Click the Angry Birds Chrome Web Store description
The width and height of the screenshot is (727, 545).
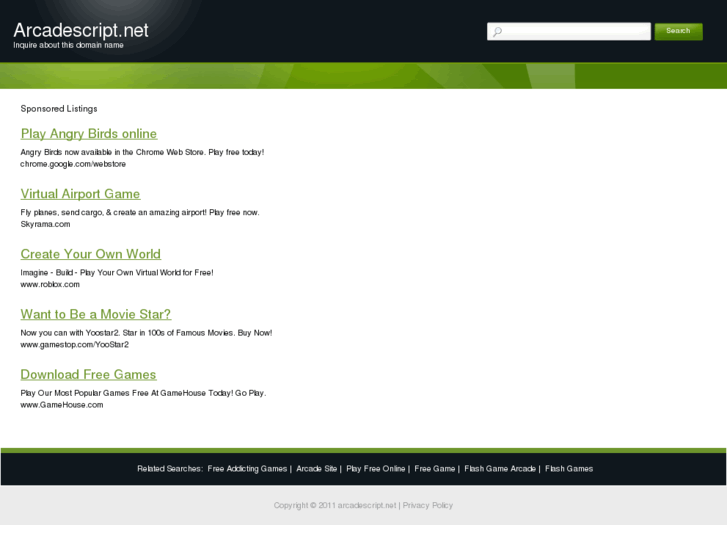tap(142, 152)
